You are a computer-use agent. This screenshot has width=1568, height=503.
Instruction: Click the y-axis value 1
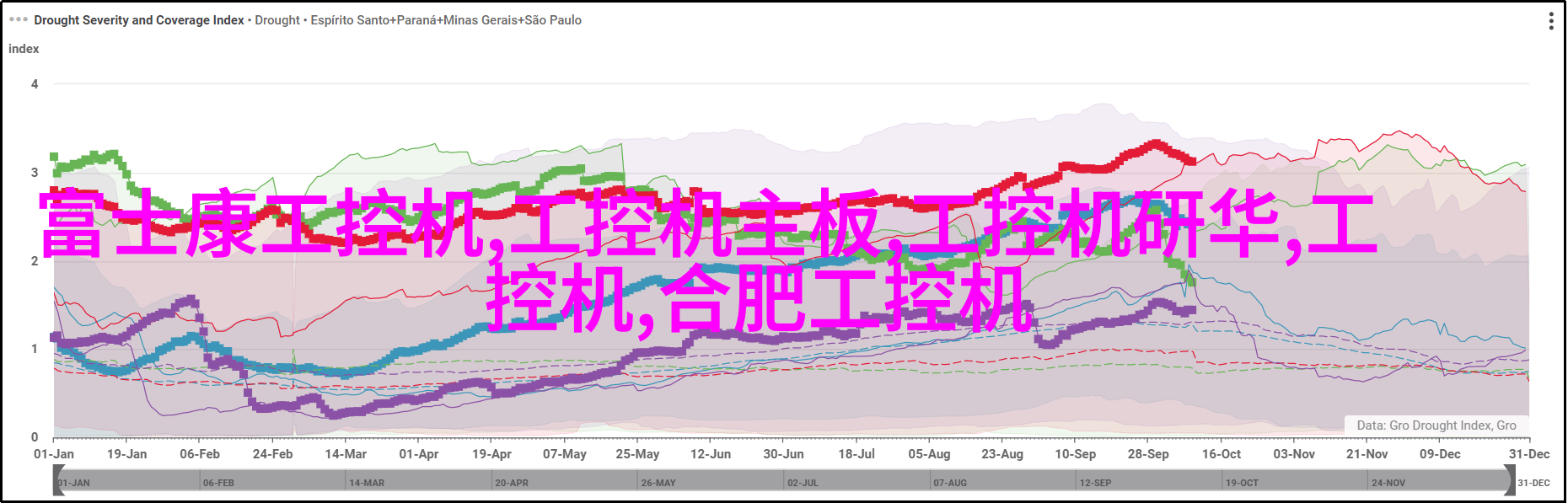[x=35, y=349]
